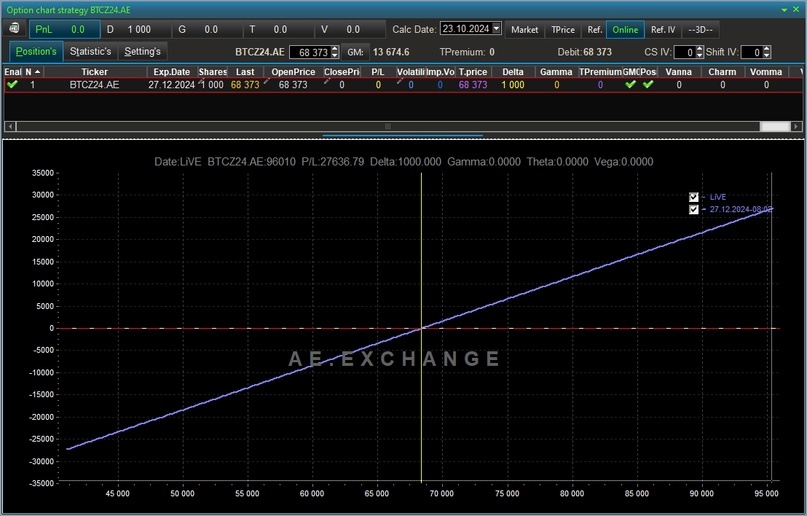Click the CS IV input field
807x516 pixels.
(685, 52)
